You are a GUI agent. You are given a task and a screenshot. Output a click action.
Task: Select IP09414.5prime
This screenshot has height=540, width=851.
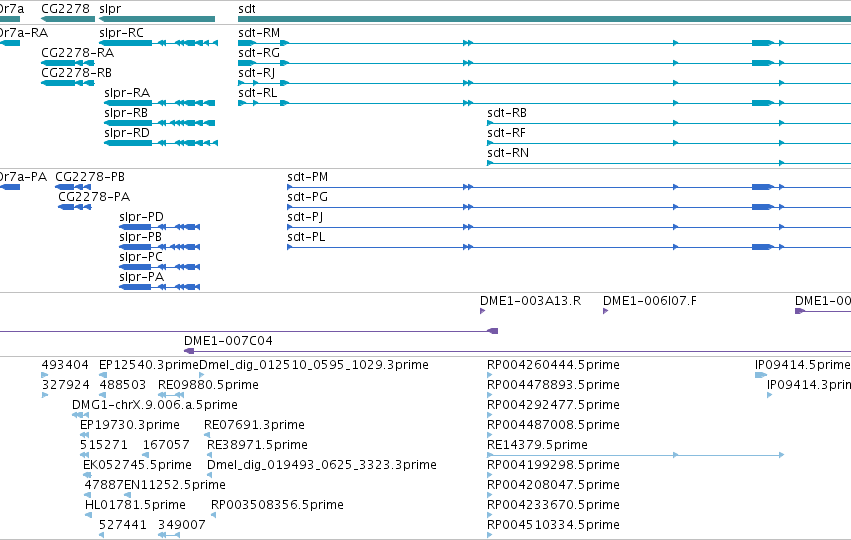tap(803, 365)
